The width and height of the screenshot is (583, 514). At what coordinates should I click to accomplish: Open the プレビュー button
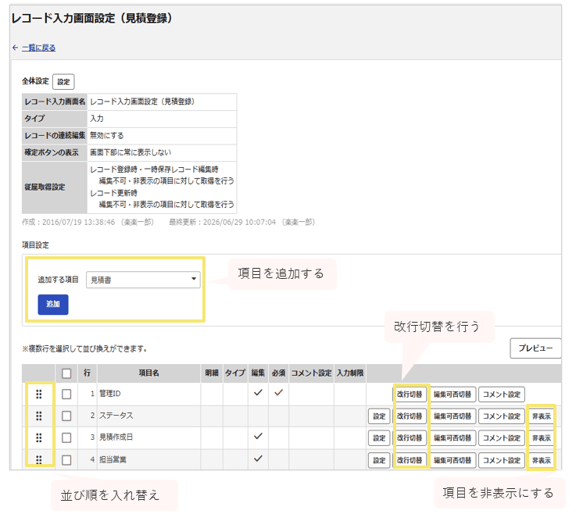tap(535, 348)
